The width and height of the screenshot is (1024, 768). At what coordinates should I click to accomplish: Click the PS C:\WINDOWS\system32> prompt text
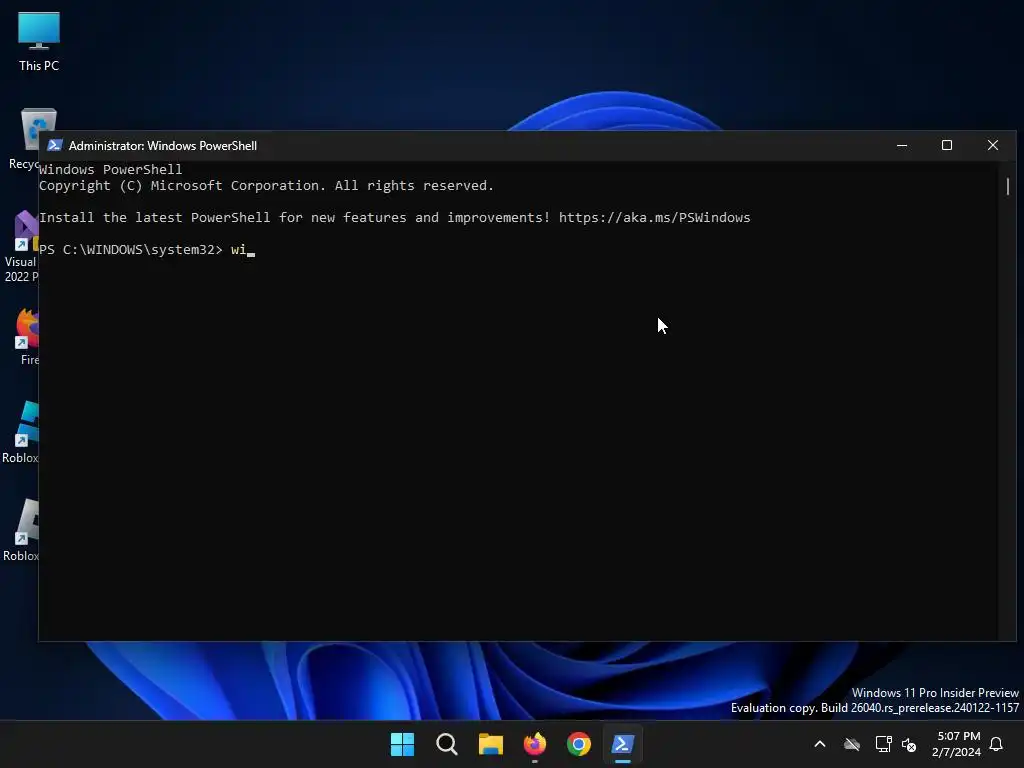[x=131, y=249]
